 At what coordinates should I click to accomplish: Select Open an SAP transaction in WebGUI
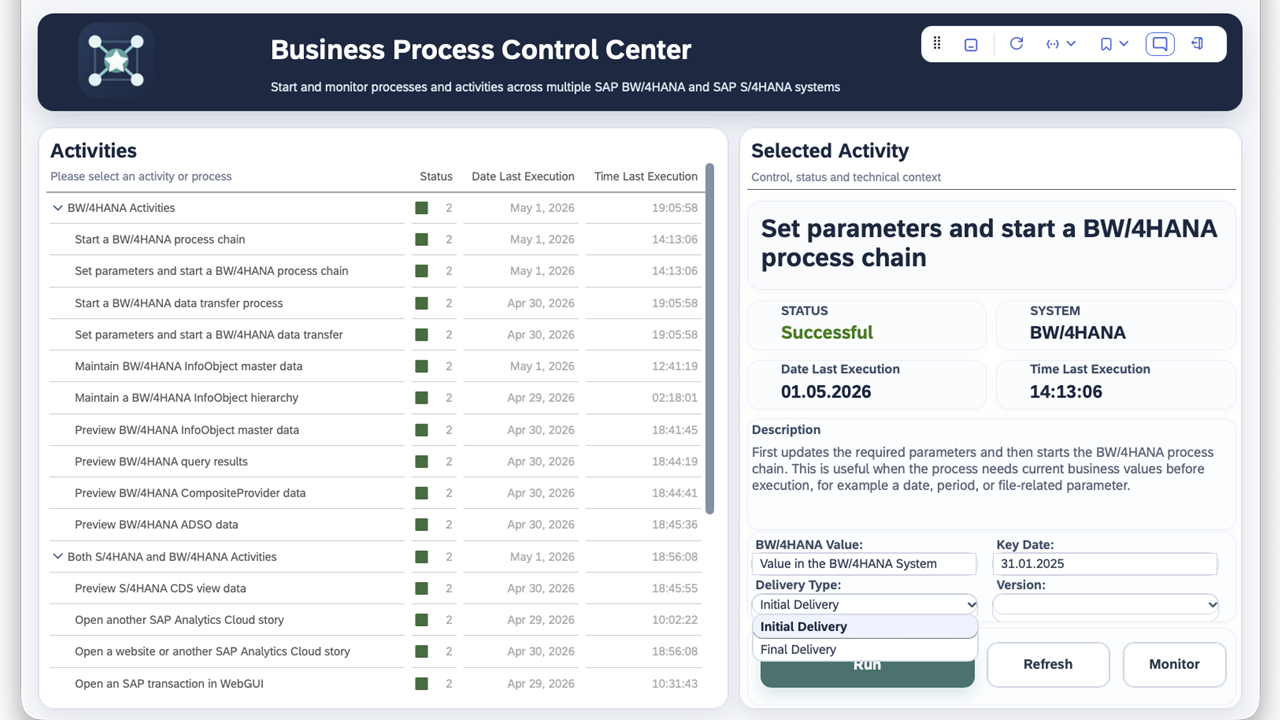[169, 684]
